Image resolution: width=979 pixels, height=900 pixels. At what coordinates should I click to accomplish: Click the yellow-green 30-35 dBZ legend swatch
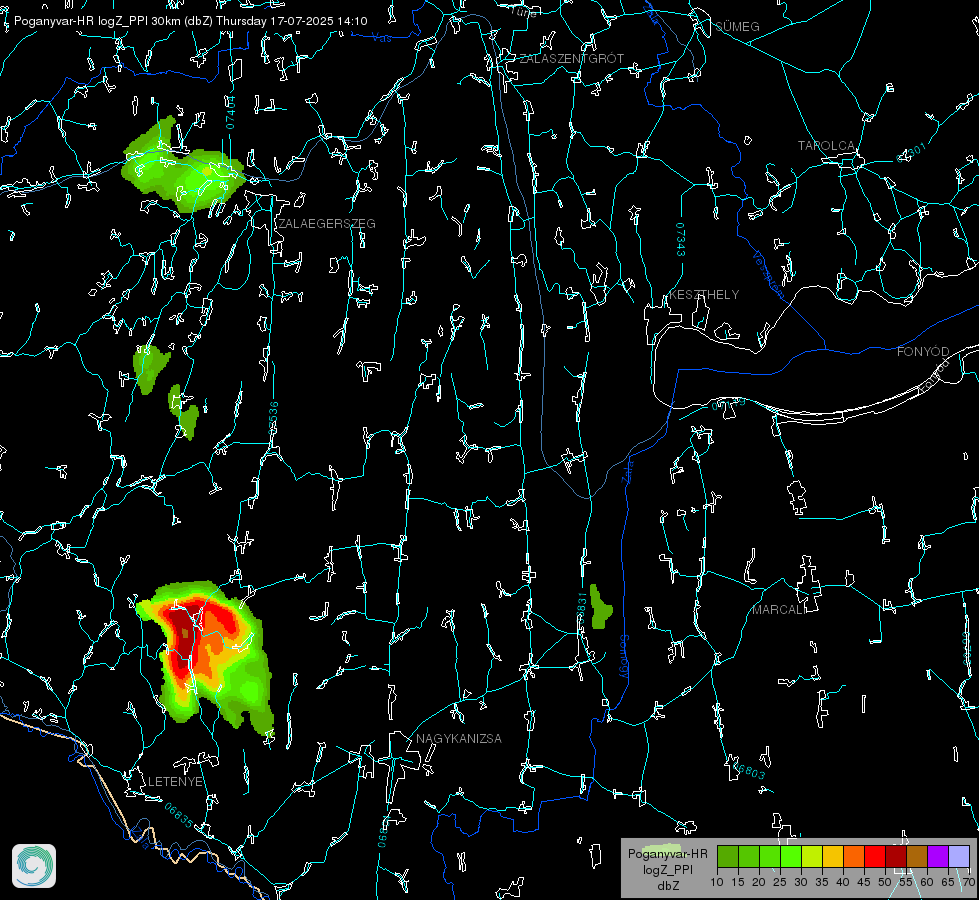pos(812,856)
